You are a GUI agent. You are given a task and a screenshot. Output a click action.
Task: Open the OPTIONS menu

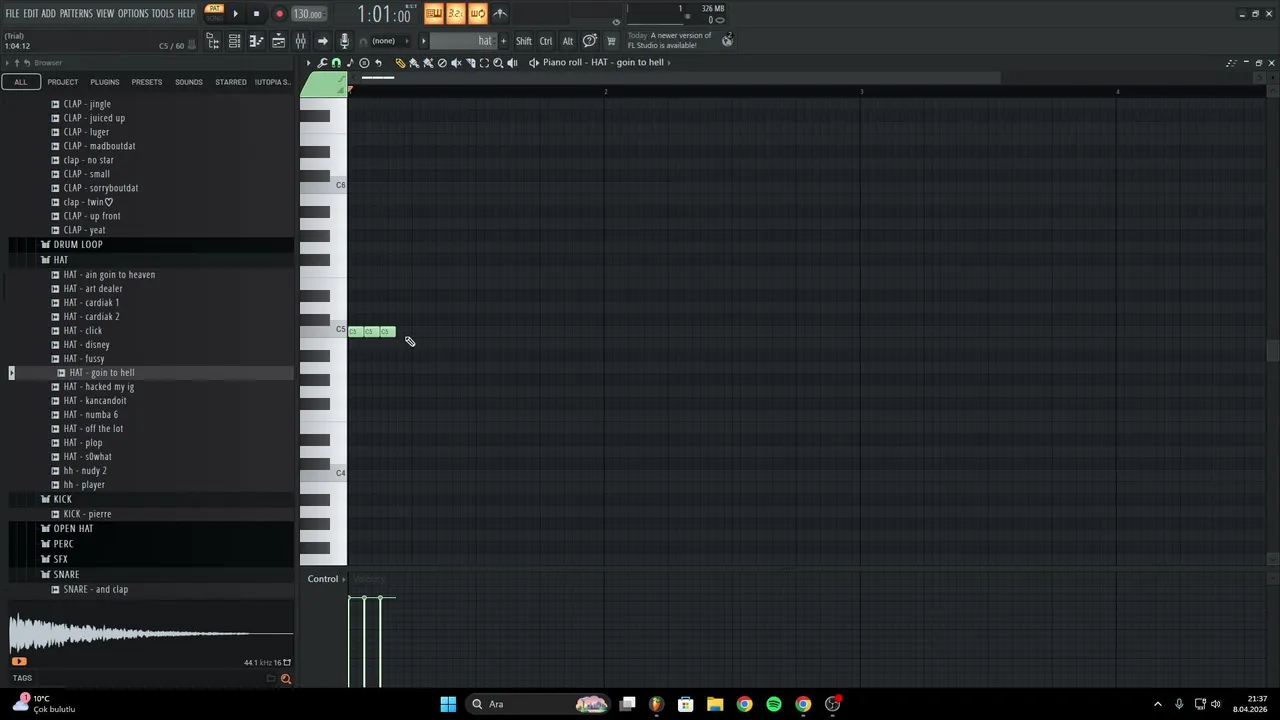coord(133,14)
